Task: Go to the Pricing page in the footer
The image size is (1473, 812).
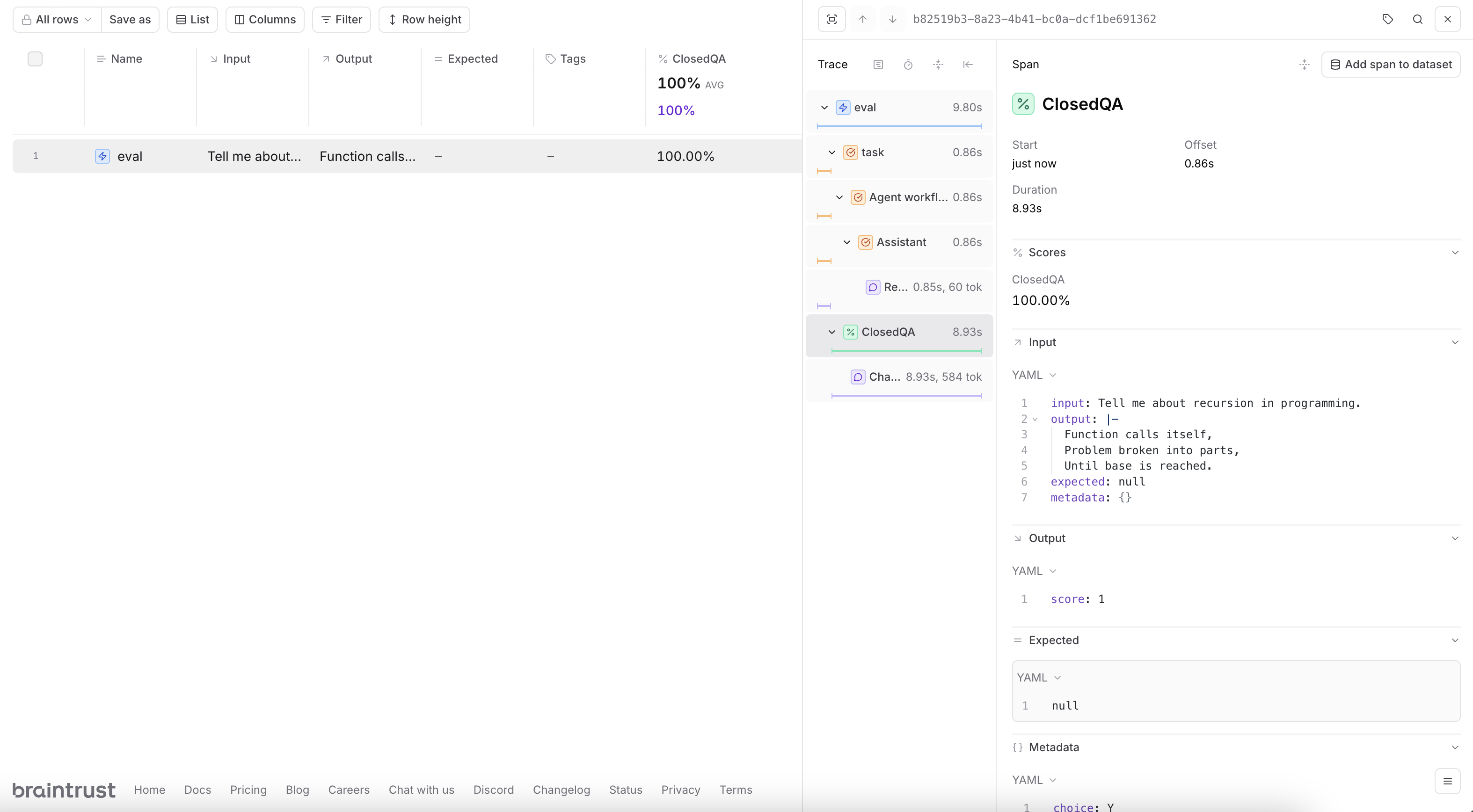Action: coord(248,790)
